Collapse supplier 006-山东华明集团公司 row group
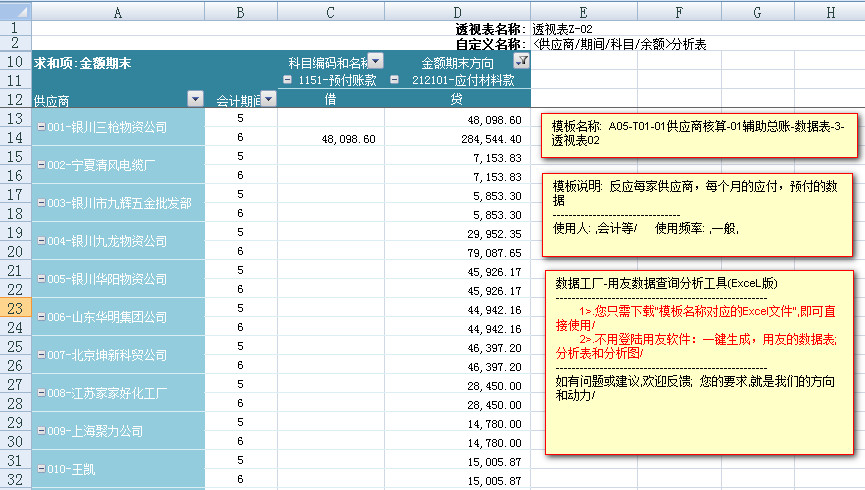This screenshot has width=865, height=490. click(x=41, y=318)
